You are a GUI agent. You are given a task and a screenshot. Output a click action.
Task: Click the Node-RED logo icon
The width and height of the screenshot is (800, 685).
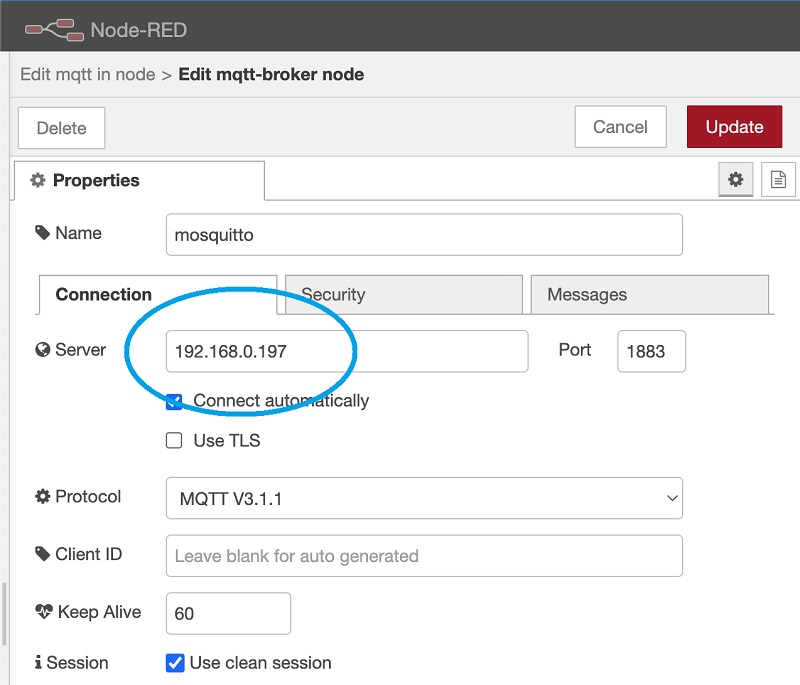tap(55, 30)
